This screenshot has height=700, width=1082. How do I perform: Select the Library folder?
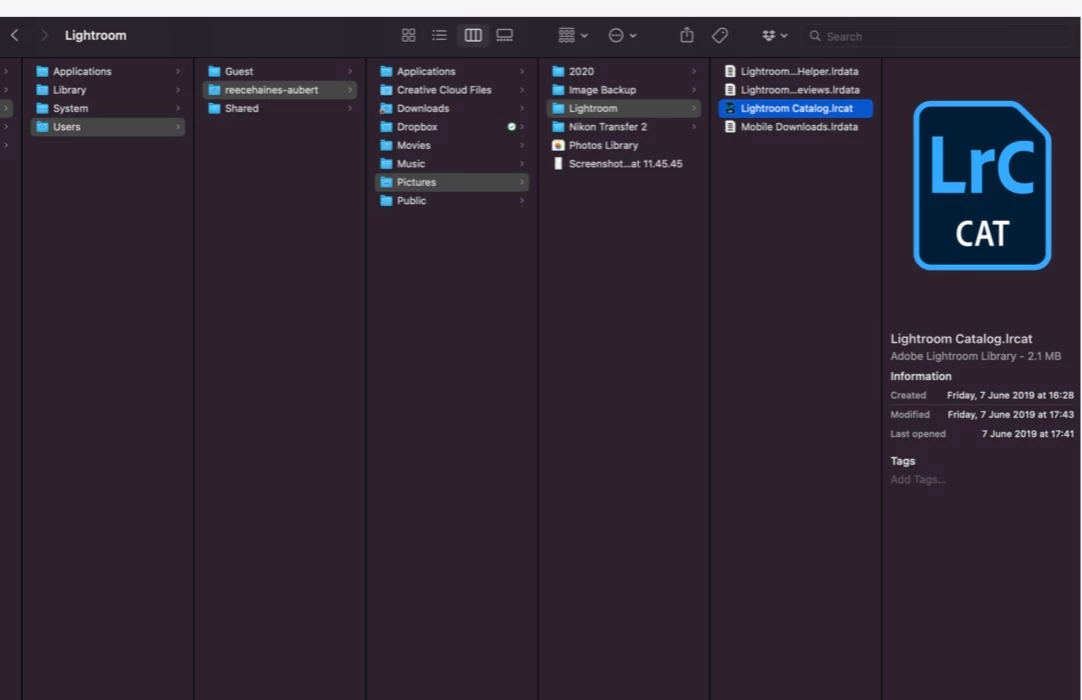(108, 90)
